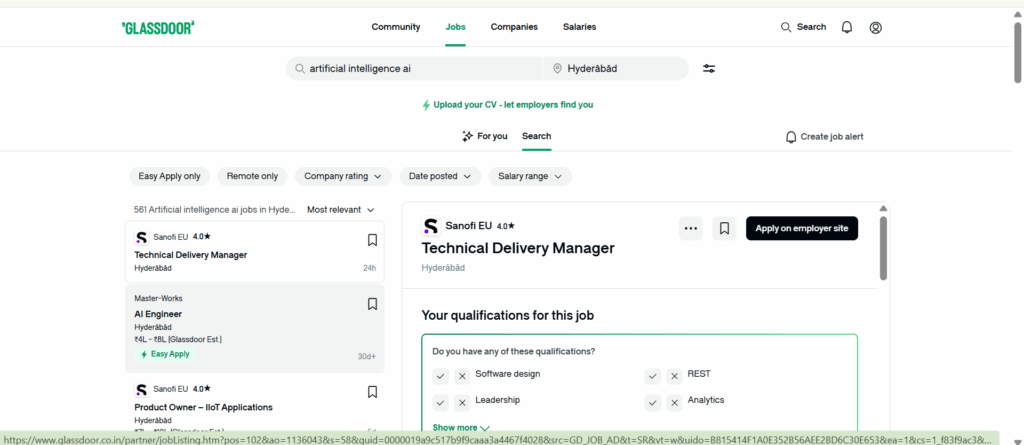Open notifications bell in the header
This screenshot has height=445, width=1024.
tap(847, 27)
